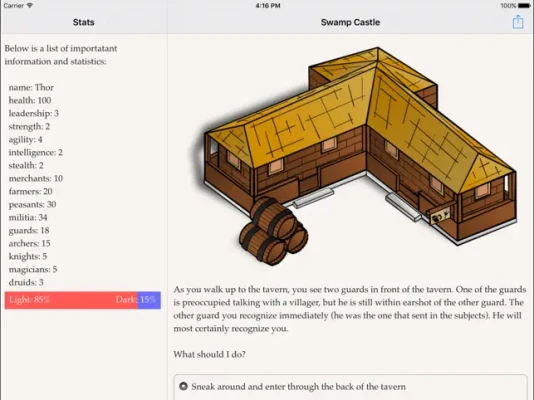This screenshot has width=534, height=400.
Task: Click the stacked barrels in the picture
Action: 273,230
